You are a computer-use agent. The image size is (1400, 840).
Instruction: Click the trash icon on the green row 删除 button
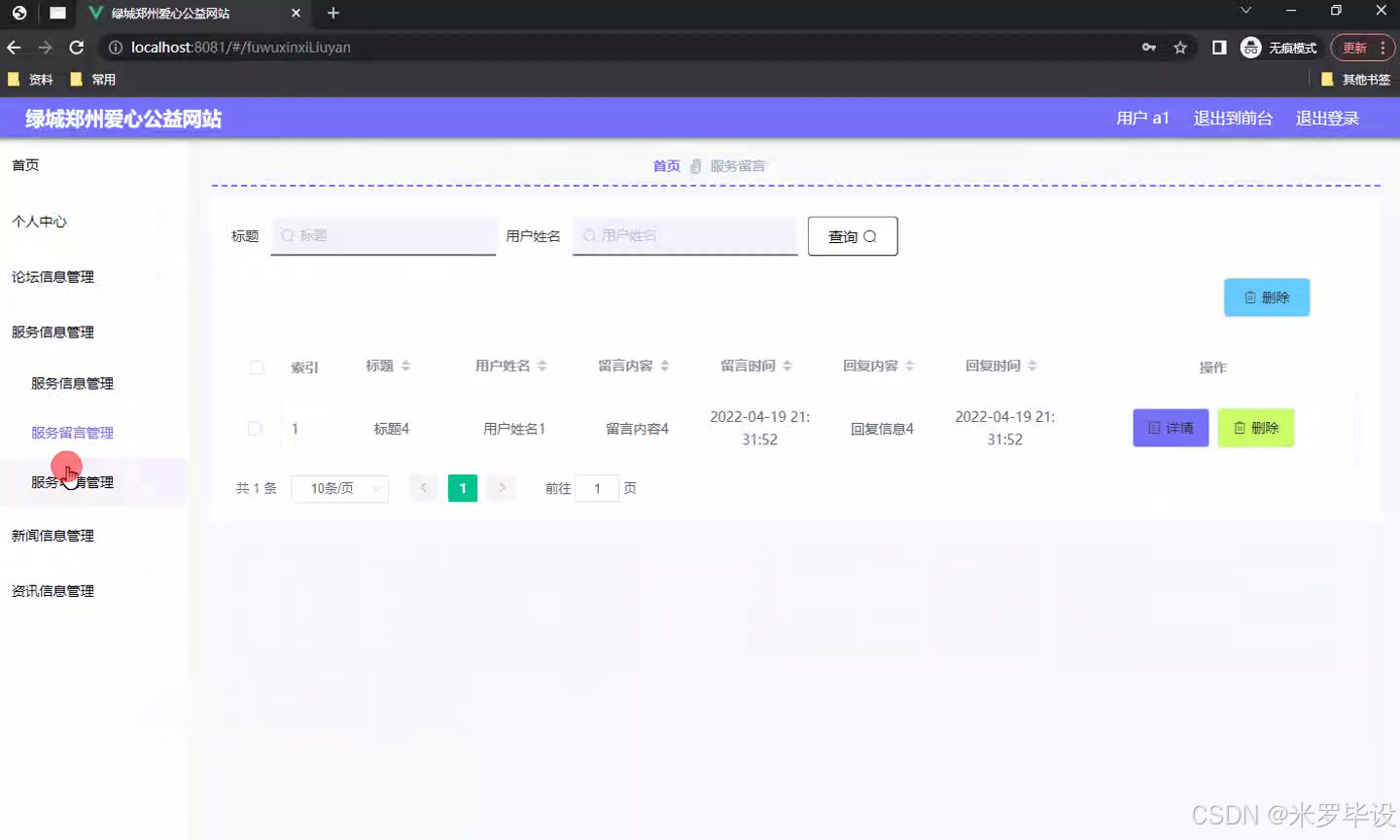point(1241,428)
